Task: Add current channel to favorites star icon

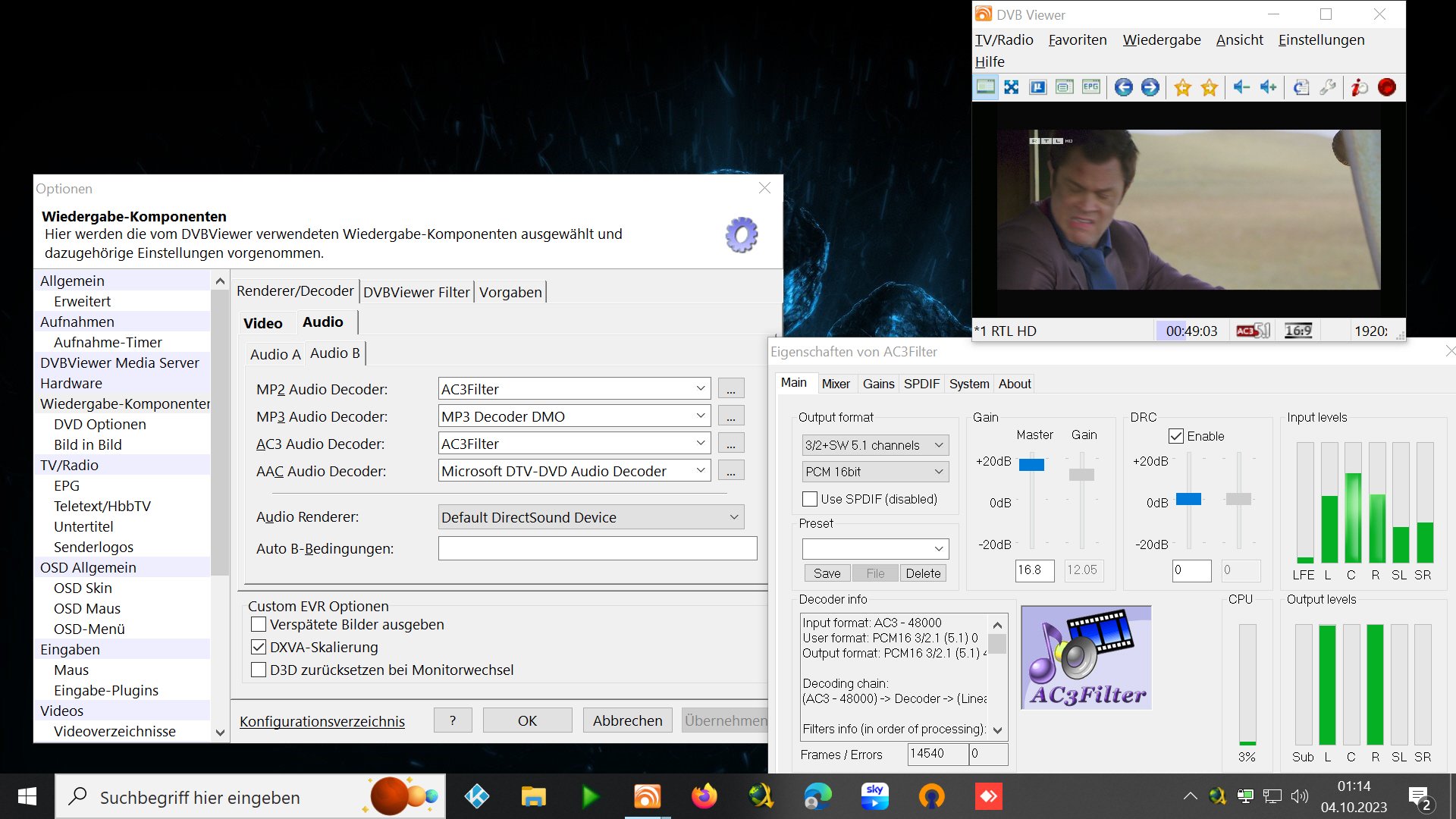Action: click(x=1182, y=87)
